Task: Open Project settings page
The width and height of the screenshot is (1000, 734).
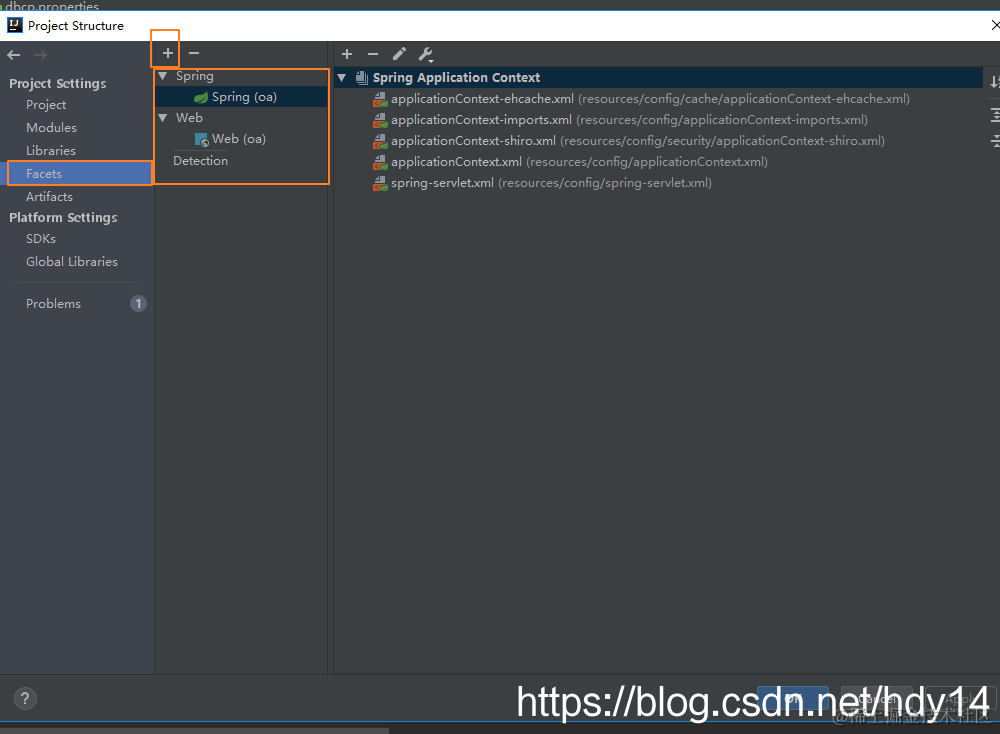Action: point(46,105)
